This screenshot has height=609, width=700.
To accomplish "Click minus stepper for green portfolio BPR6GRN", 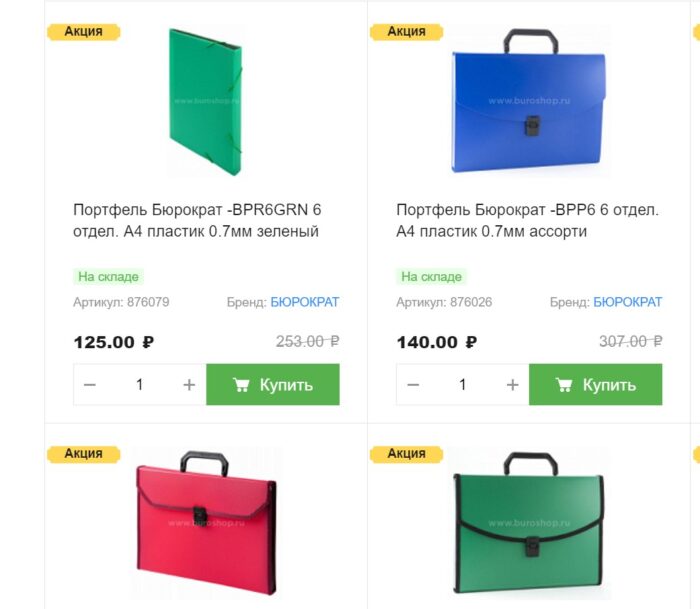I will 90,384.
